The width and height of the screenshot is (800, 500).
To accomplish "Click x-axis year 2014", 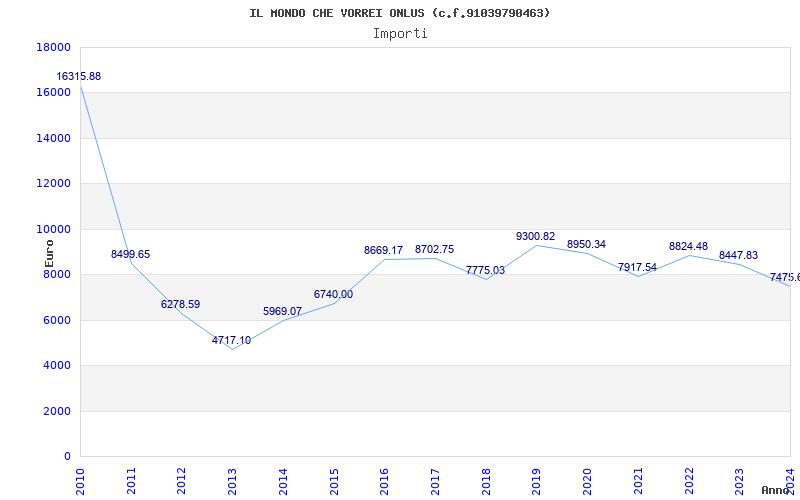I will coord(283,481).
